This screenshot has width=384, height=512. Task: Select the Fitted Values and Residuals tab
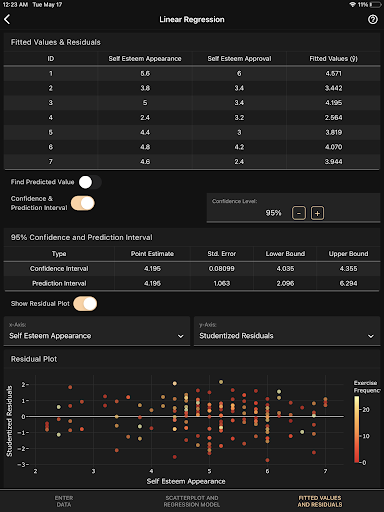click(320, 501)
